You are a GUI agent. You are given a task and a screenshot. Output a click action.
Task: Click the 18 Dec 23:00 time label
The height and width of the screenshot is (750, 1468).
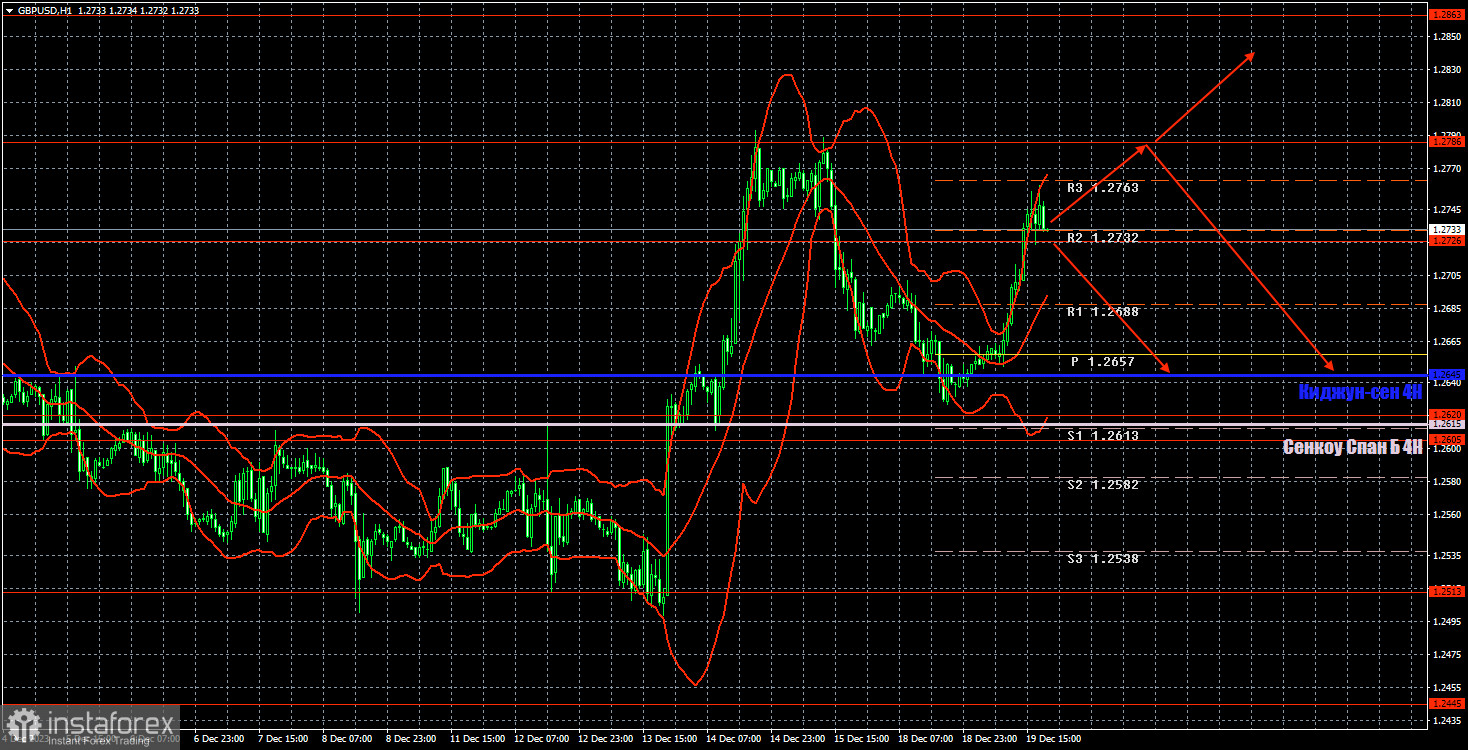click(990, 739)
